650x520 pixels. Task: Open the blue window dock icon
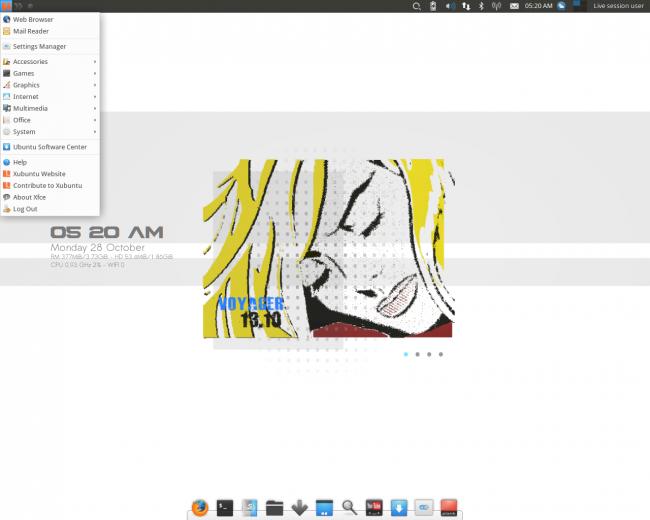point(324,508)
